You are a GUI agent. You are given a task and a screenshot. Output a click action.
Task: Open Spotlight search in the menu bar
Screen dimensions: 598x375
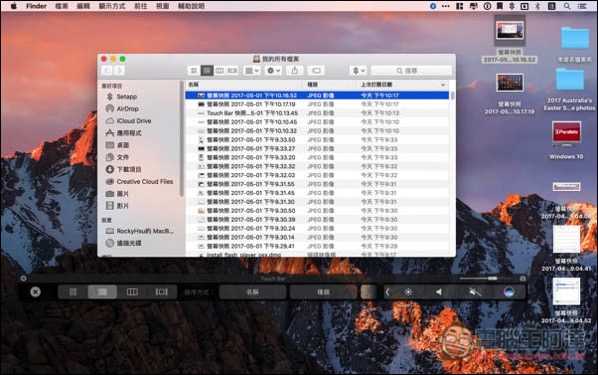pyautogui.click(x=567, y=6)
